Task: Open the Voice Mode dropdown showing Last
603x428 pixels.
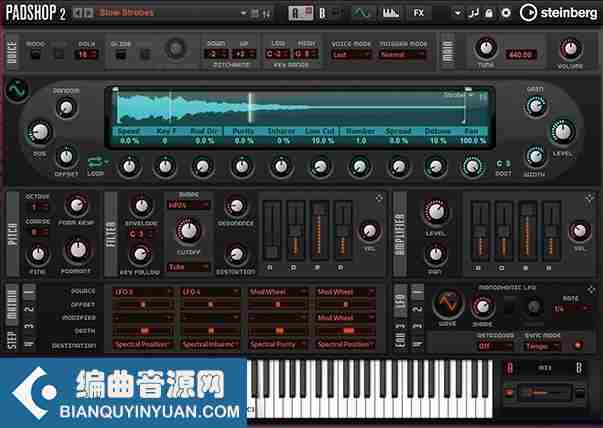Action: pos(351,55)
